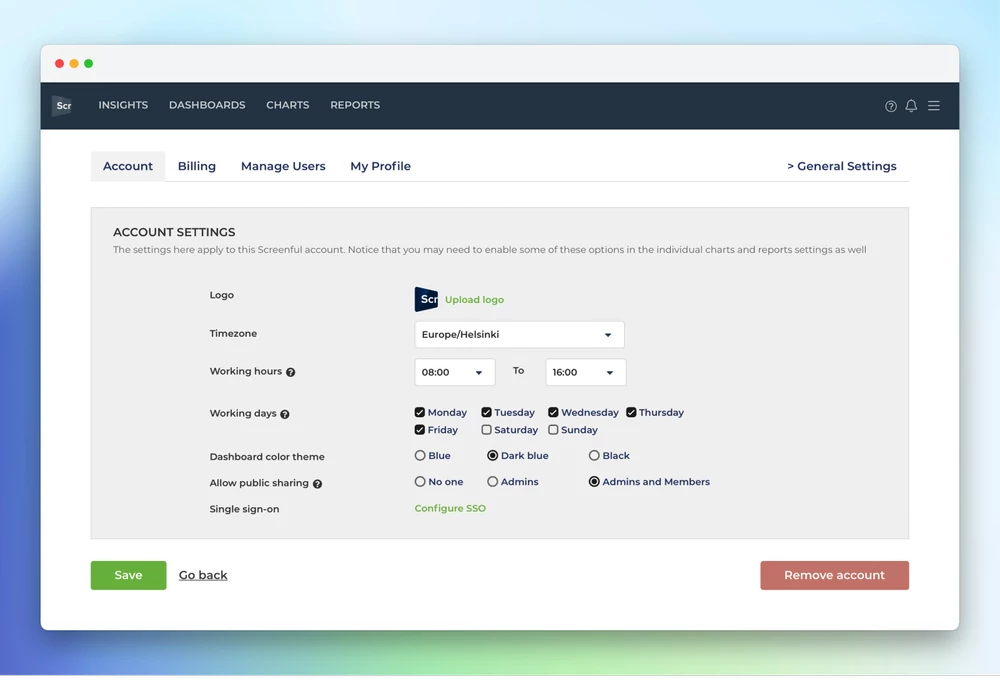Show the Allow public sharing help icon
Screen dimensions: 1000x684
click(318, 484)
